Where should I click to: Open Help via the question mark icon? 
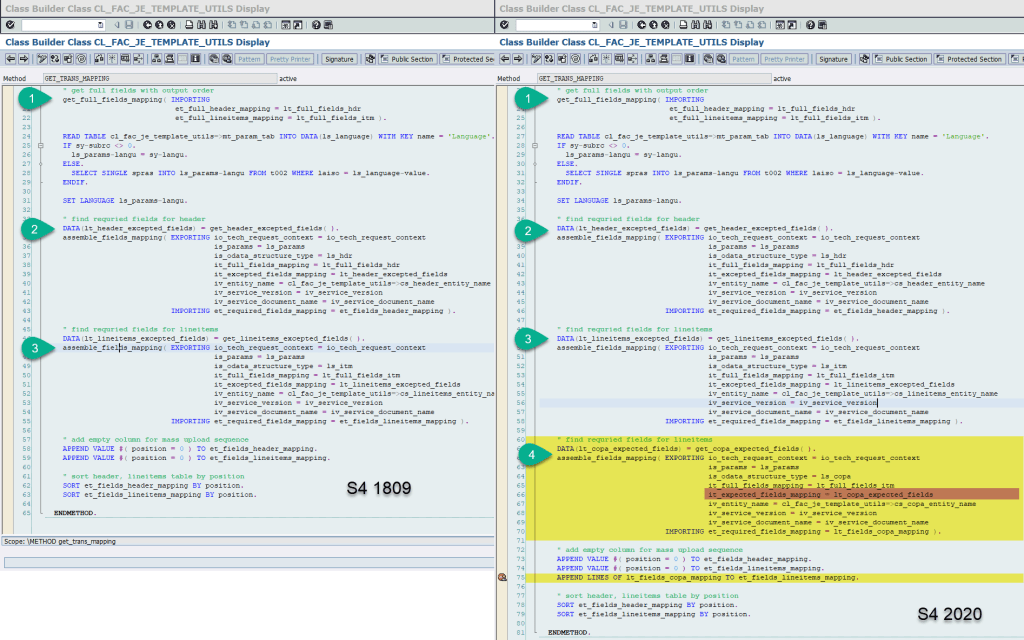point(317,26)
